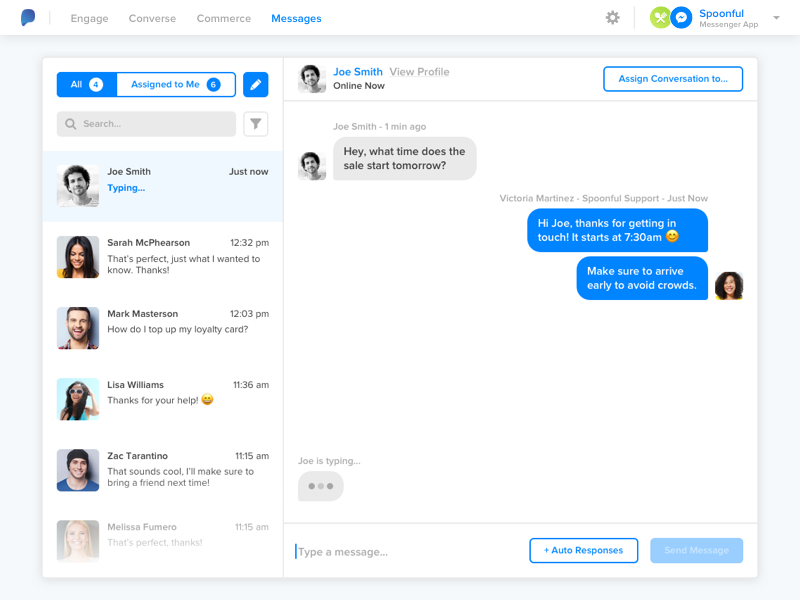
Task: Open Sarah McPhearson's conversation
Action: [163, 257]
